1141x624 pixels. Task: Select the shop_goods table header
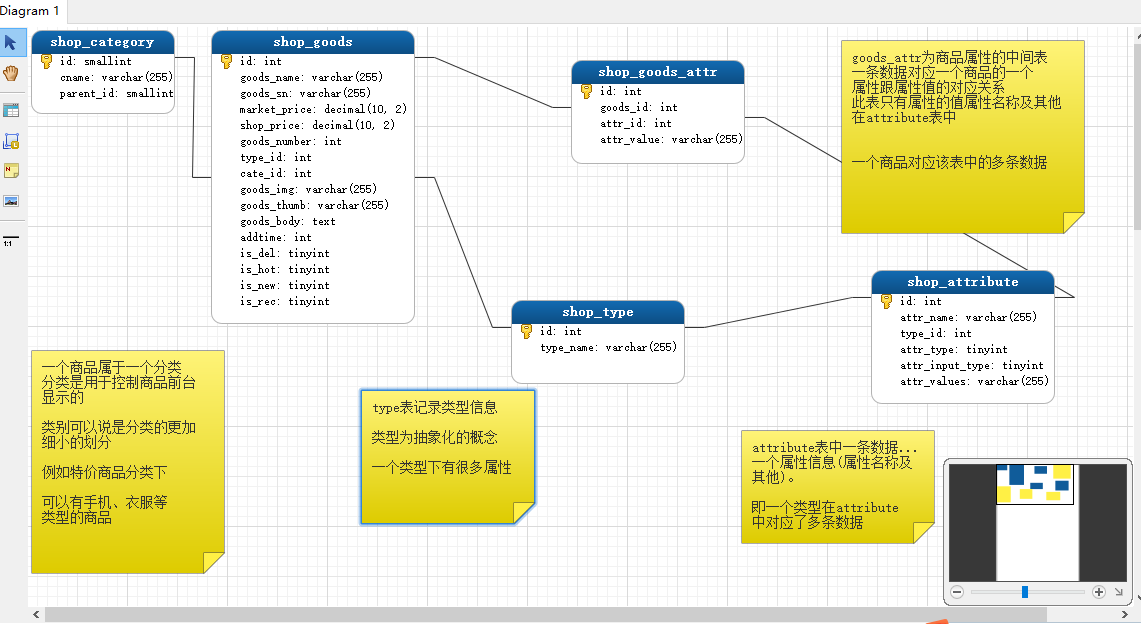tap(312, 42)
